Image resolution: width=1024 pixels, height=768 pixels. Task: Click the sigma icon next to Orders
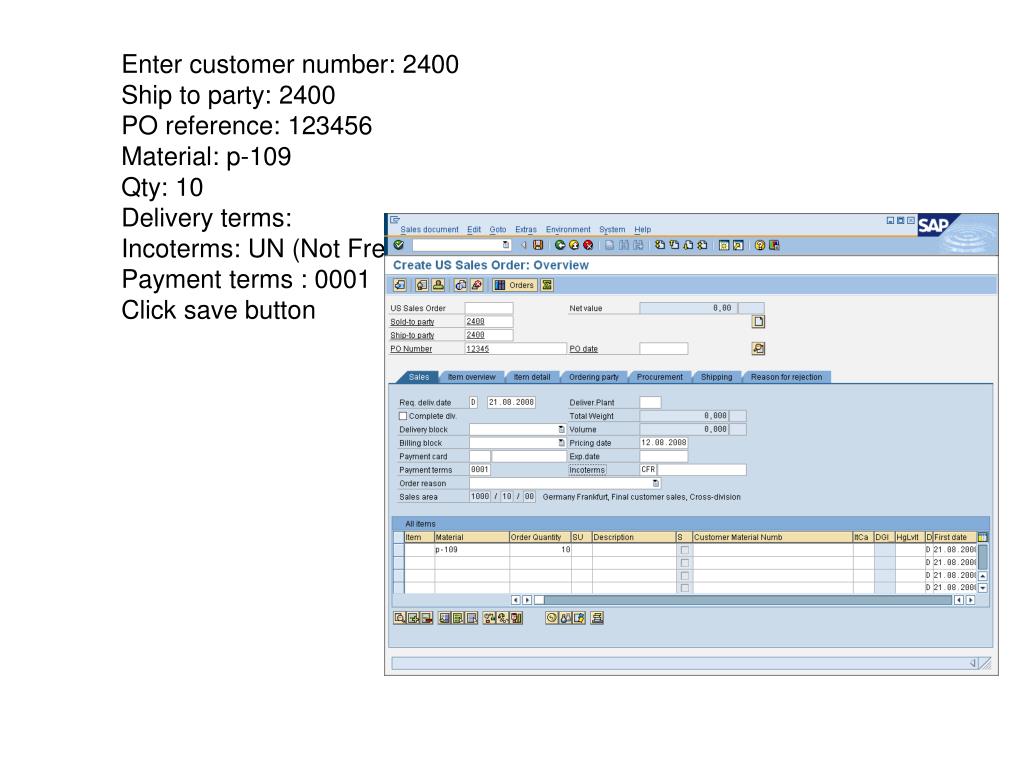[x=547, y=285]
